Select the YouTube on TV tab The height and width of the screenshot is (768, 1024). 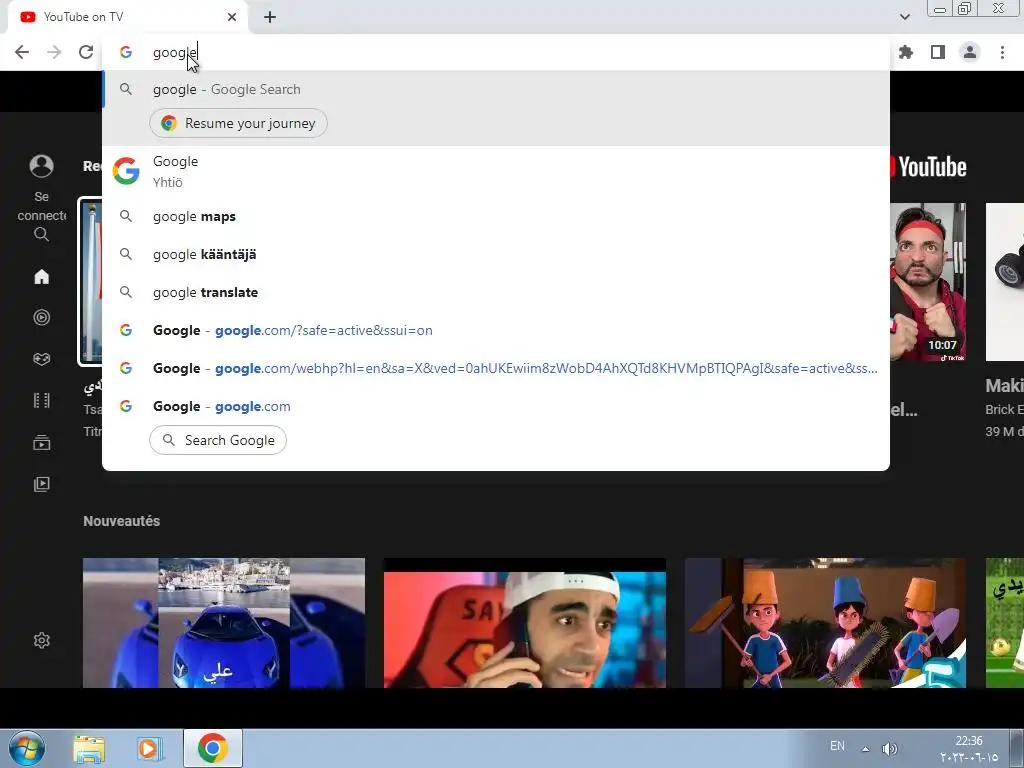point(127,17)
